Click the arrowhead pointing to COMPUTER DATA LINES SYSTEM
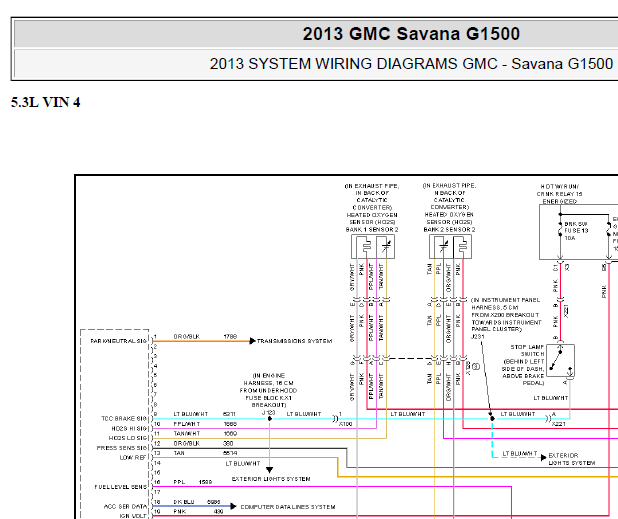The image size is (618, 519). point(233,506)
